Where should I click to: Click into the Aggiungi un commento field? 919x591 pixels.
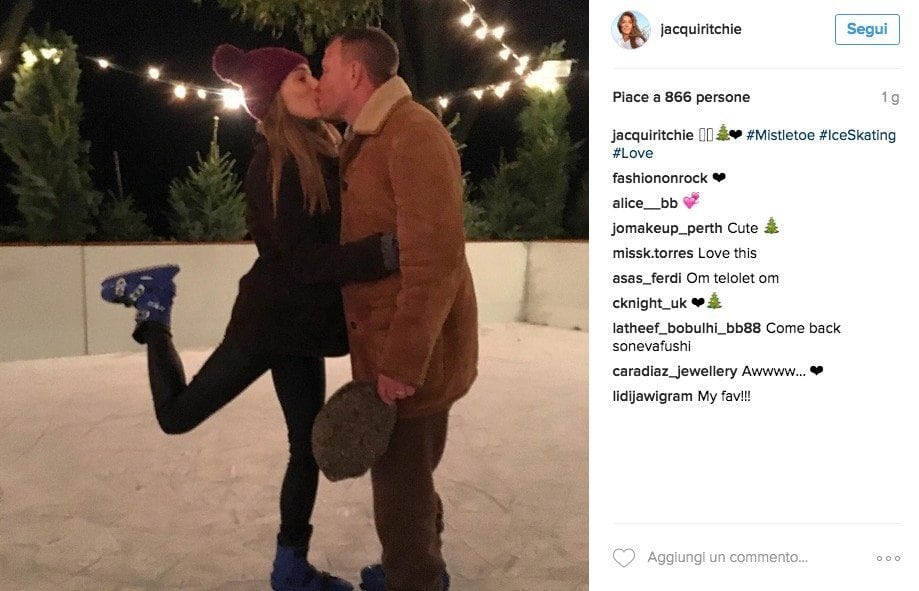[727, 558]
